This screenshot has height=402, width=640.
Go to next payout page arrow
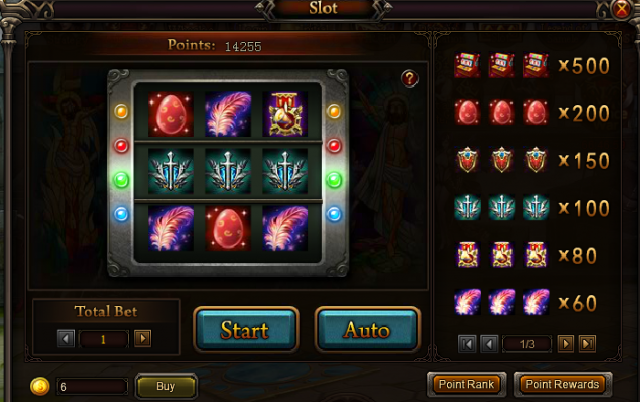[x=566, y=344]
